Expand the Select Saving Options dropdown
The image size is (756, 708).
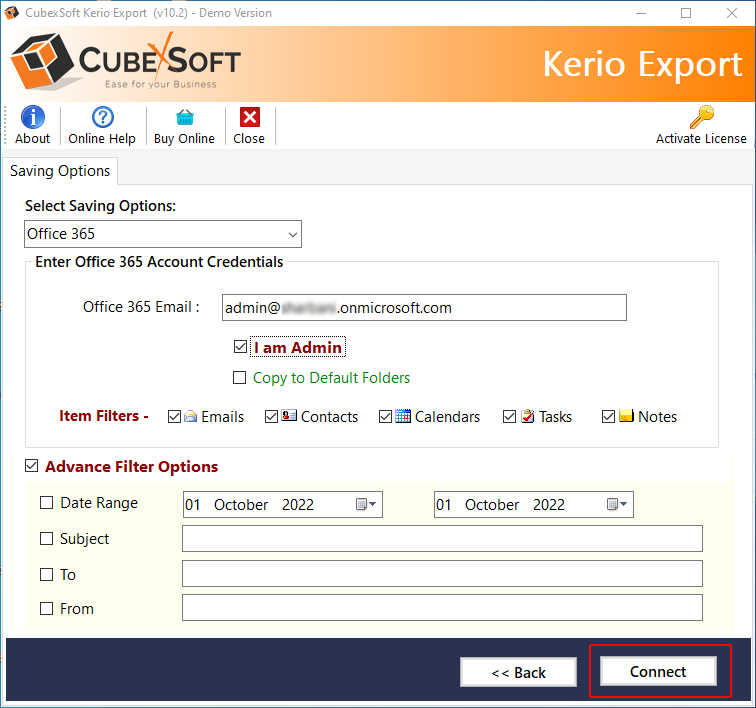click(292, 234)
